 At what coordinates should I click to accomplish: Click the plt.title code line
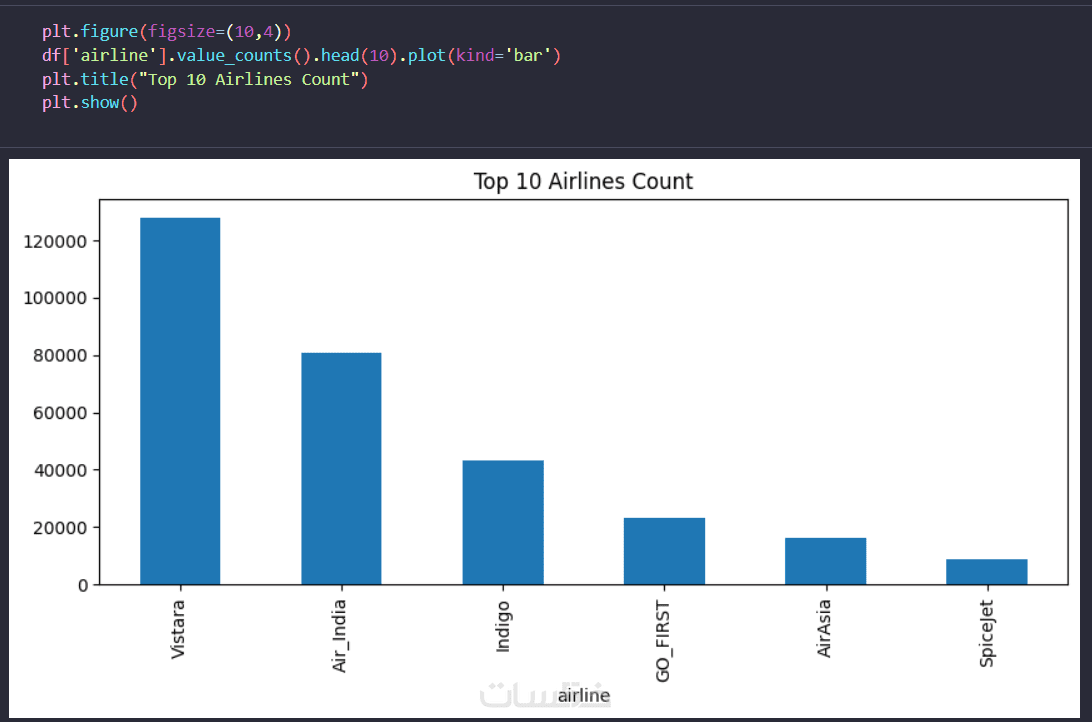click(x=205, y=79)
